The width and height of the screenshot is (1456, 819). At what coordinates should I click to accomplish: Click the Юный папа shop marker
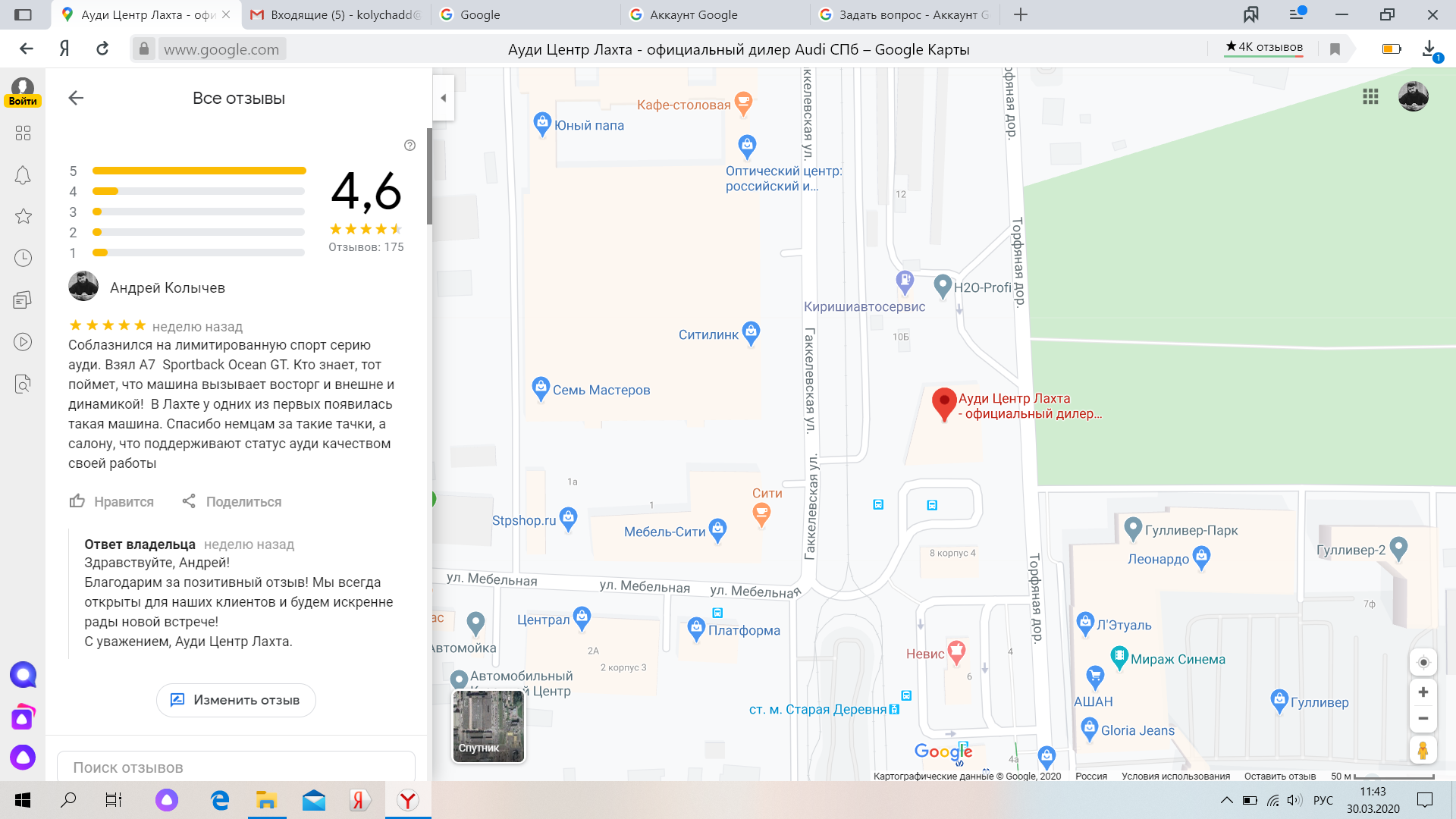pos(542,124)
